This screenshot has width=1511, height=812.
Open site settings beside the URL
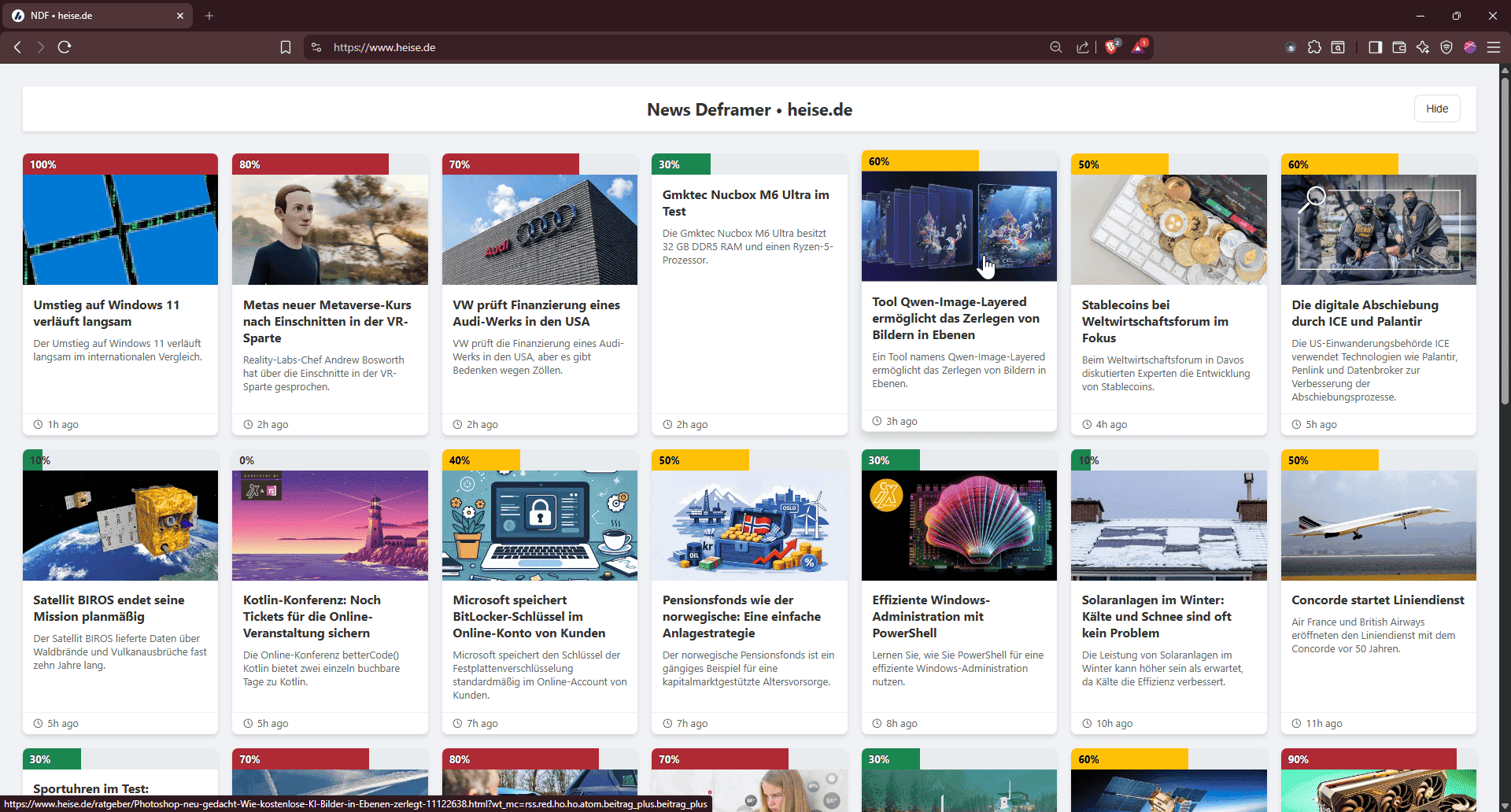click(x=316, y=47)
